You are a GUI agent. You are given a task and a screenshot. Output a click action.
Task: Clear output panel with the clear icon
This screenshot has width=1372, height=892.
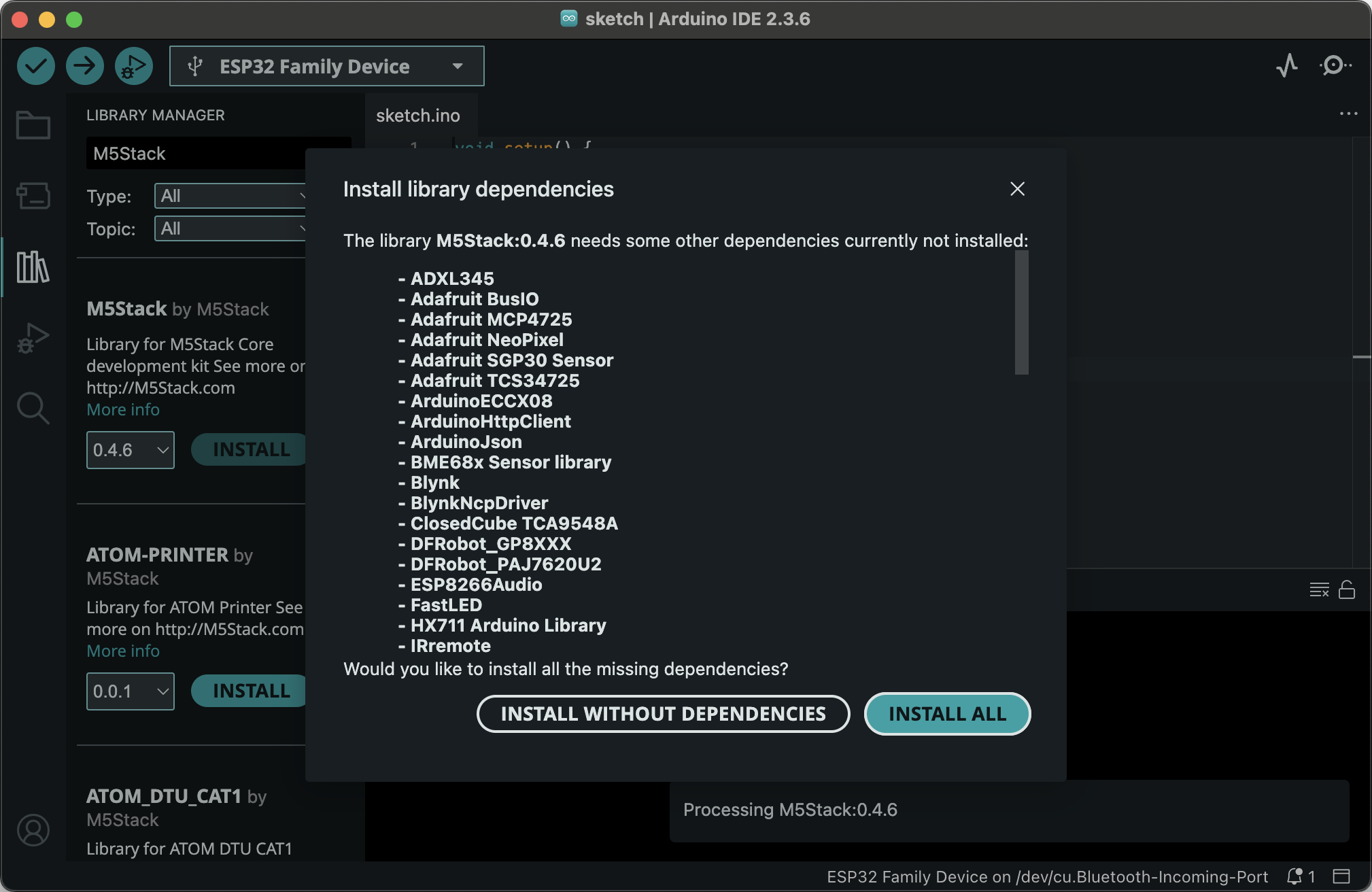(x=1318, y=589)
